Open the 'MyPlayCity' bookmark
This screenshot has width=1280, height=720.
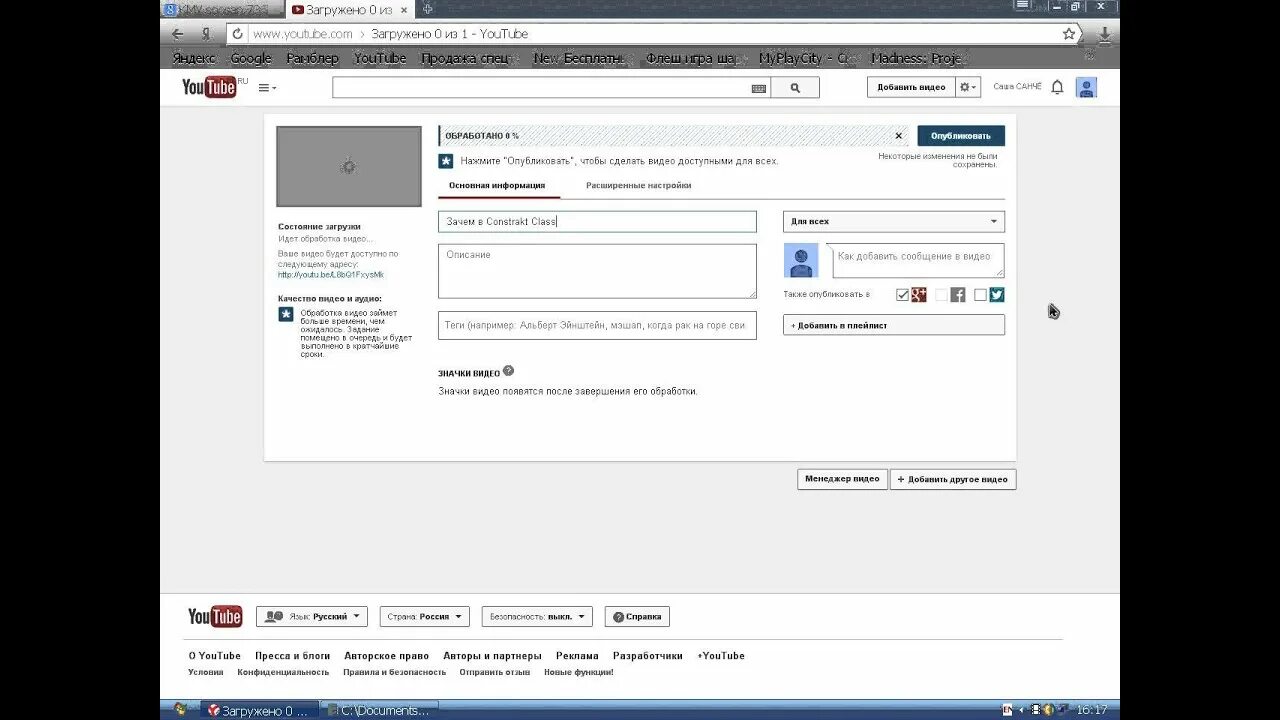pyautogui.click(x=808, y=58)
